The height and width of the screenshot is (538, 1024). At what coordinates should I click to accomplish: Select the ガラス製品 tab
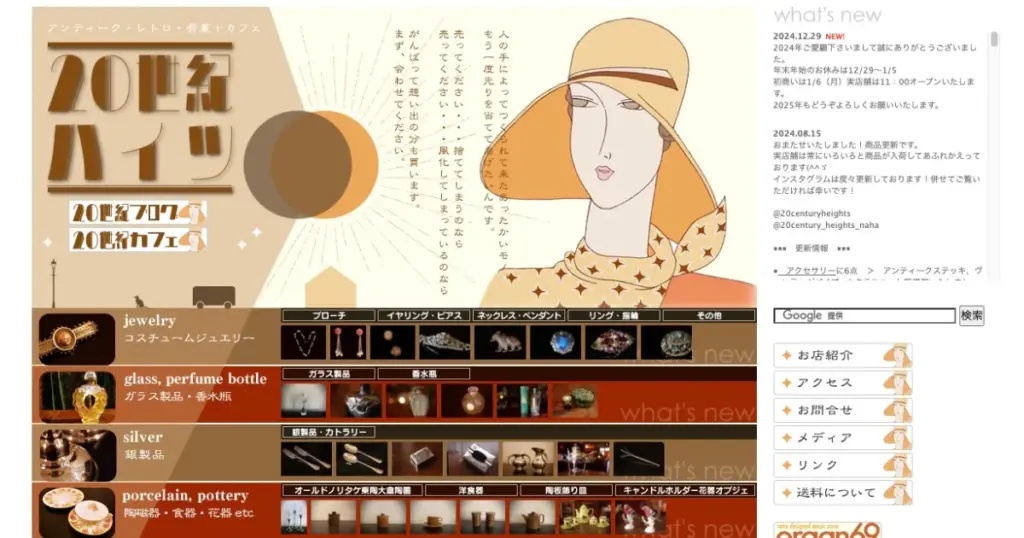328,373
